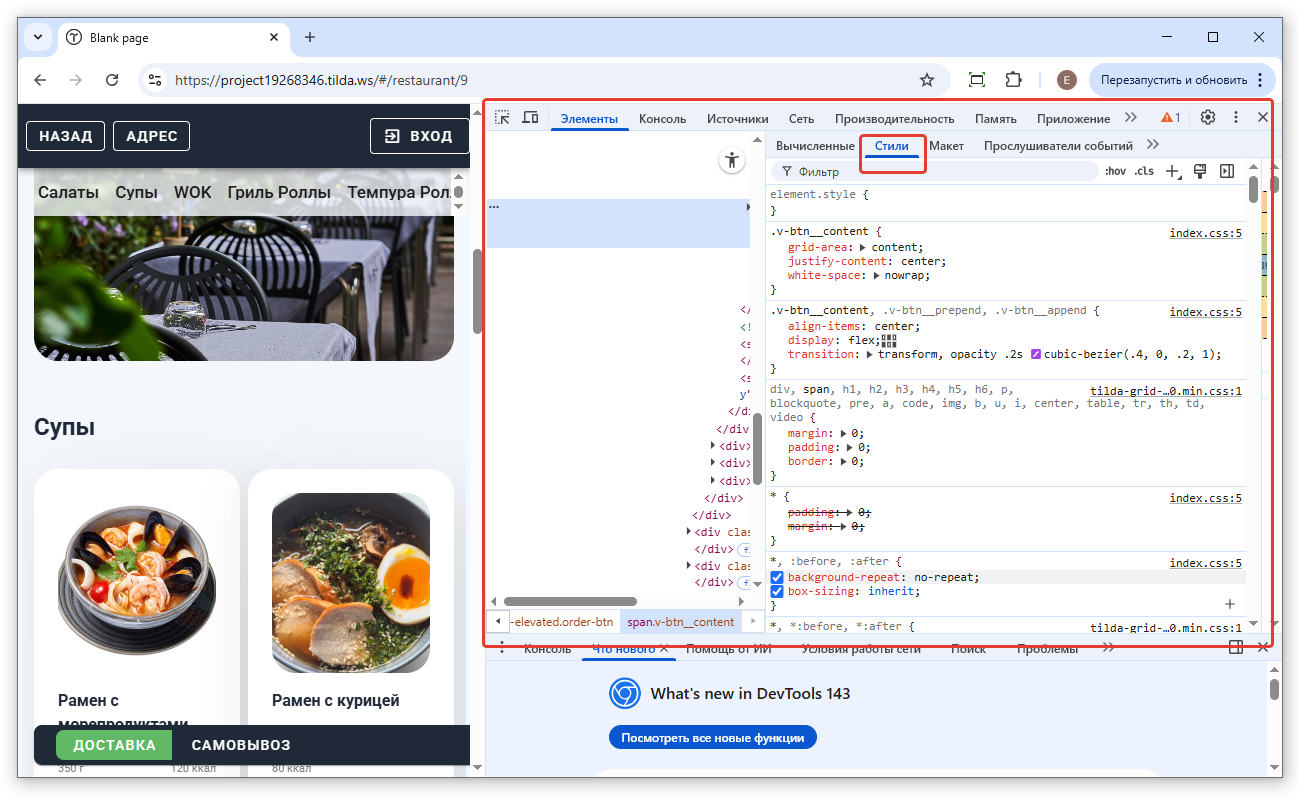Switch to the Консоль tab
The width and height of the screenshot is (1298, 805).
(662, 118)
